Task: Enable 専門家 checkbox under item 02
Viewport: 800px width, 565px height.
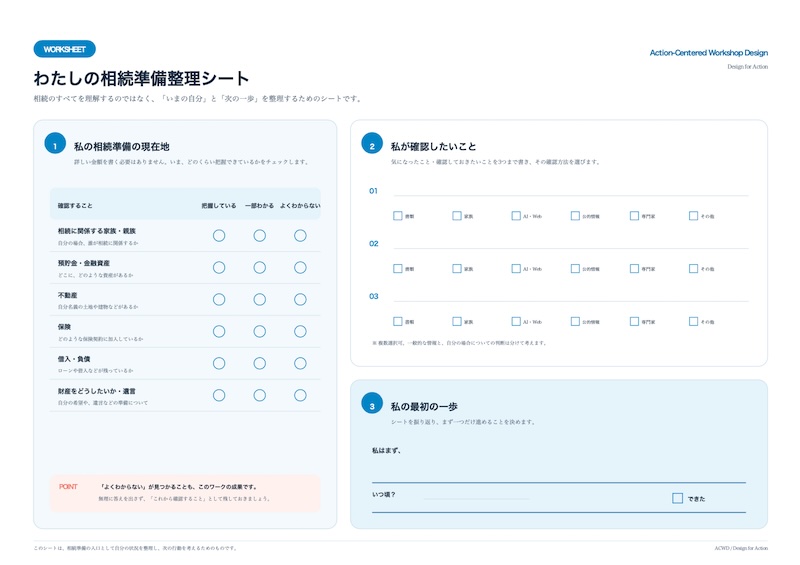Action: [x=634, y=268]
